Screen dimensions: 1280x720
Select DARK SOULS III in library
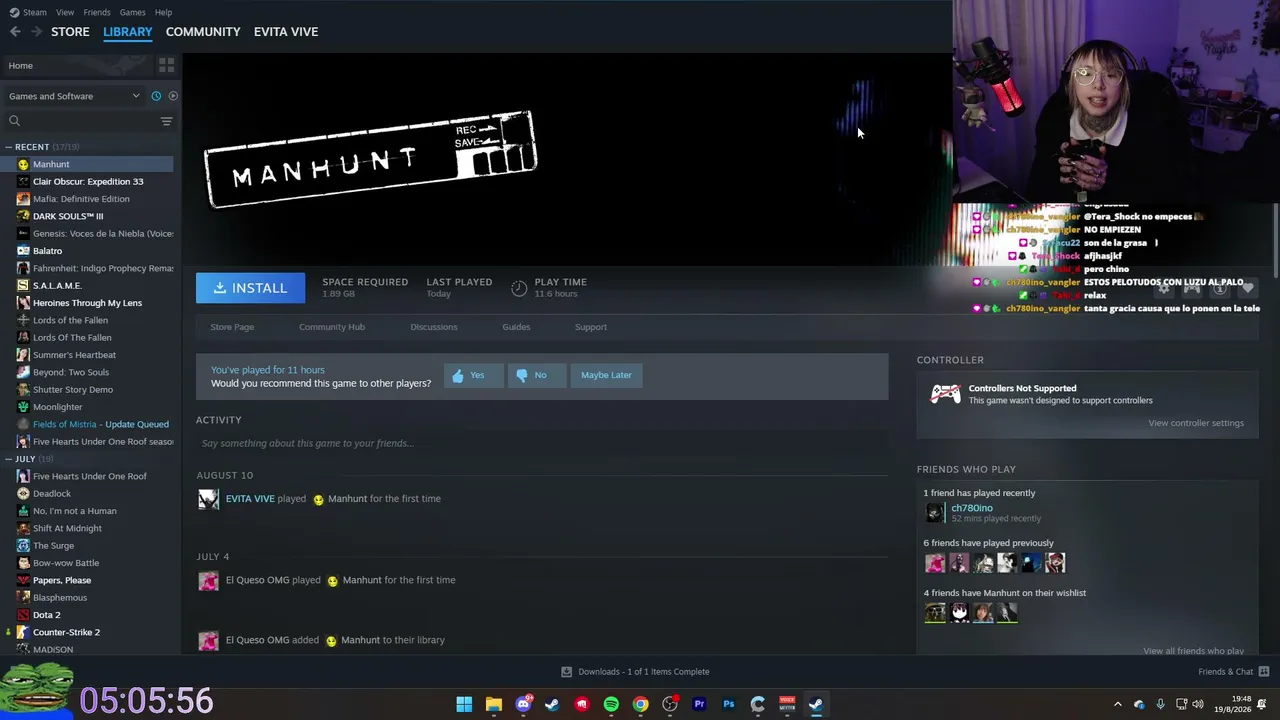[68, 216]
